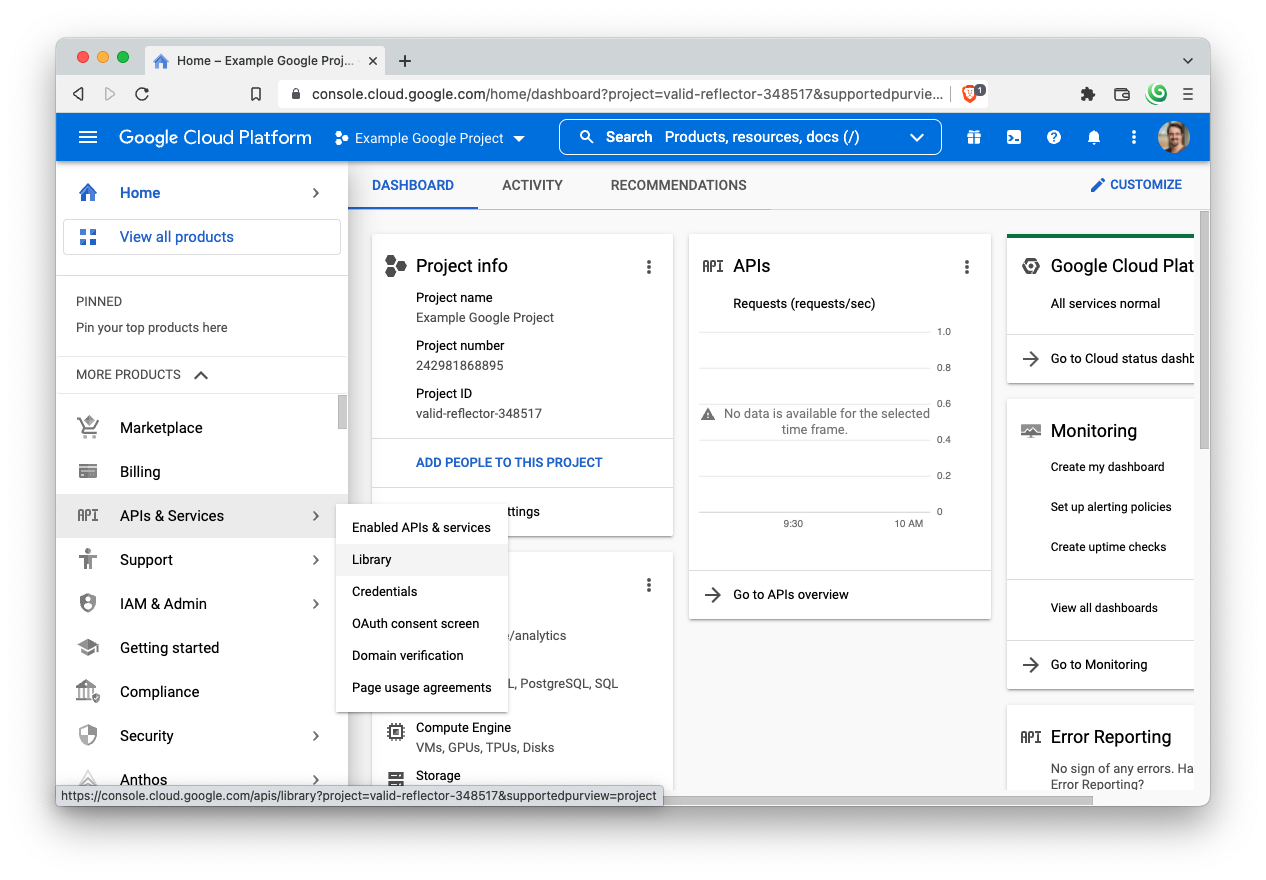1266x880 pixels.
Task: Click the Support person icon
Action: [88, 559]
